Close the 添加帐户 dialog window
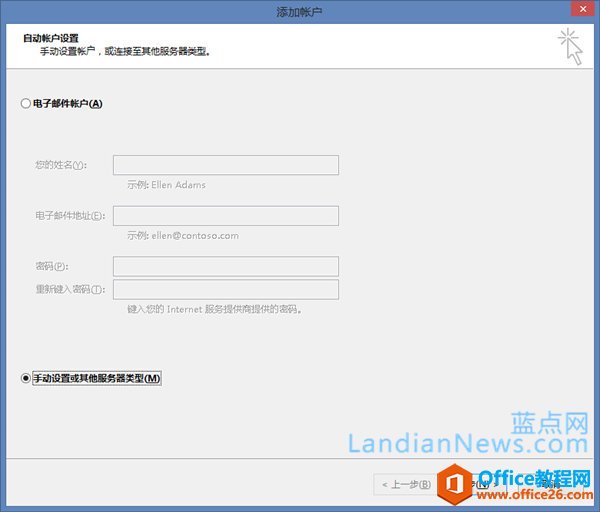600x512 pixels. [583, 9]
